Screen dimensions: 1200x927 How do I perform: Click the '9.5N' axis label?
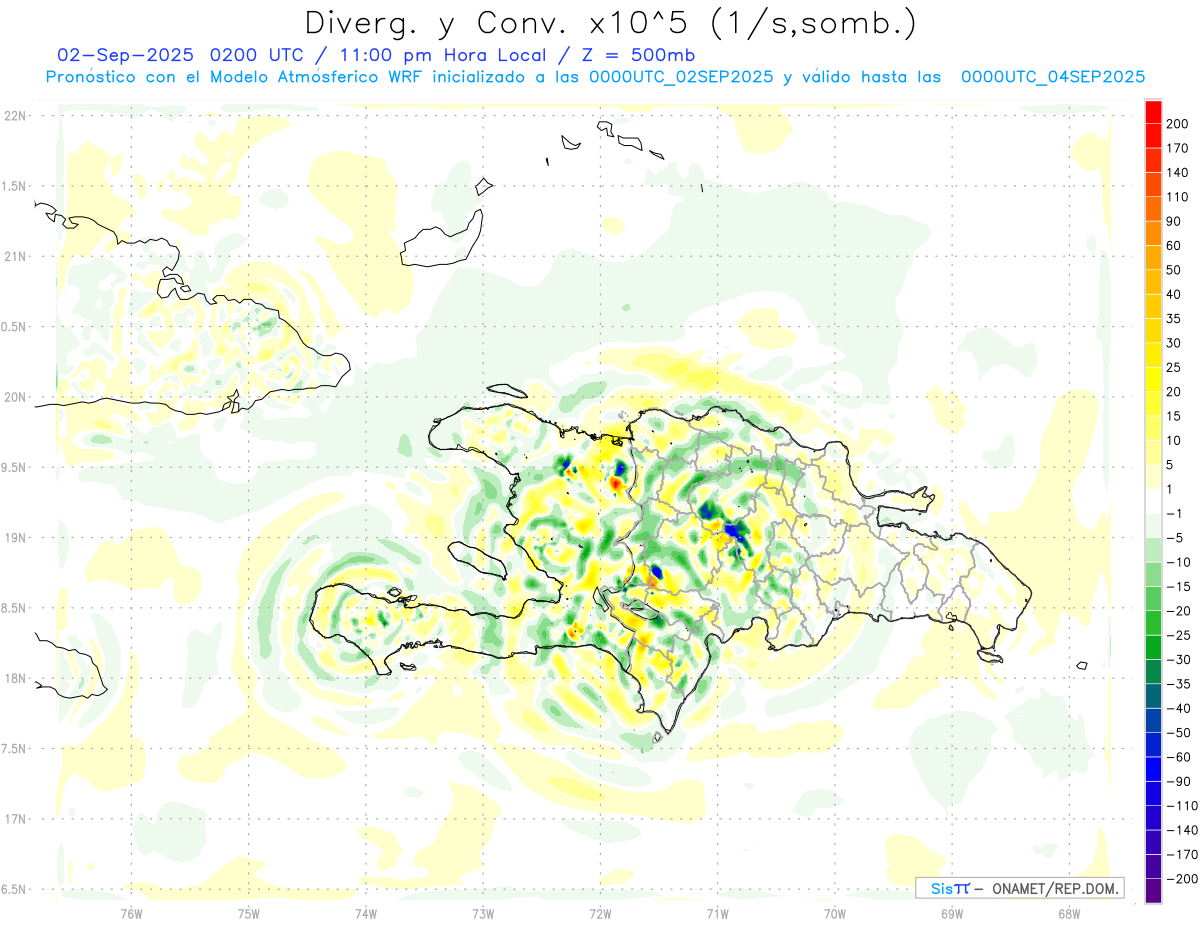coord(14,468)
